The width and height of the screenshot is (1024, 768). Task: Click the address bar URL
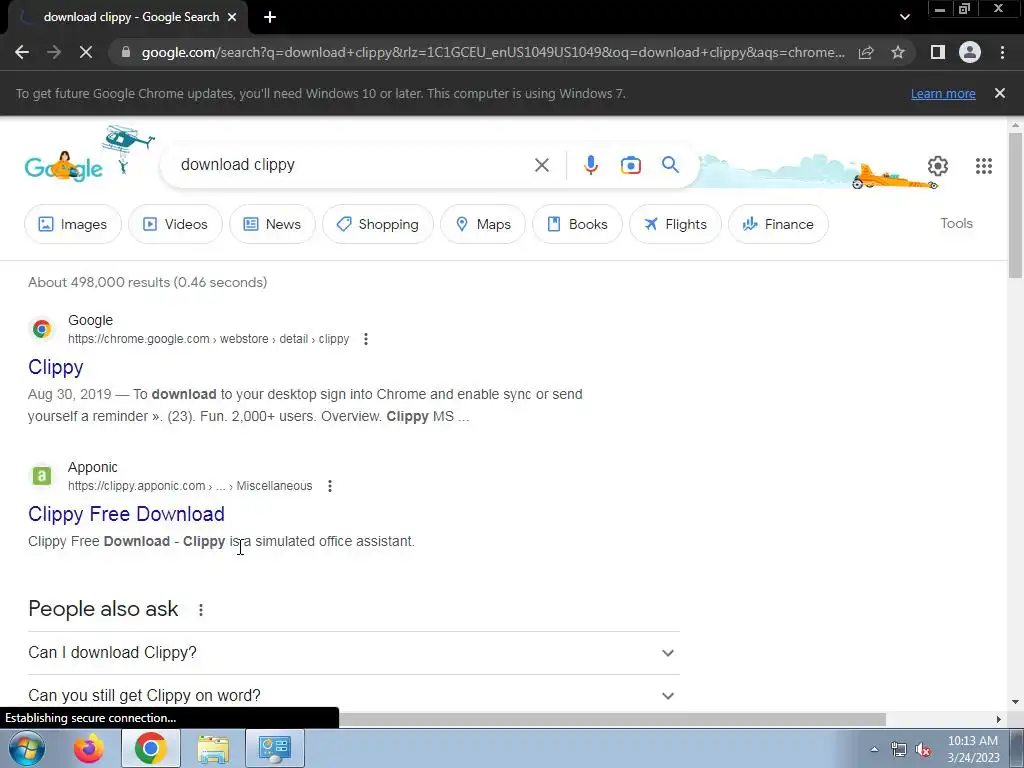coord(493,52)
